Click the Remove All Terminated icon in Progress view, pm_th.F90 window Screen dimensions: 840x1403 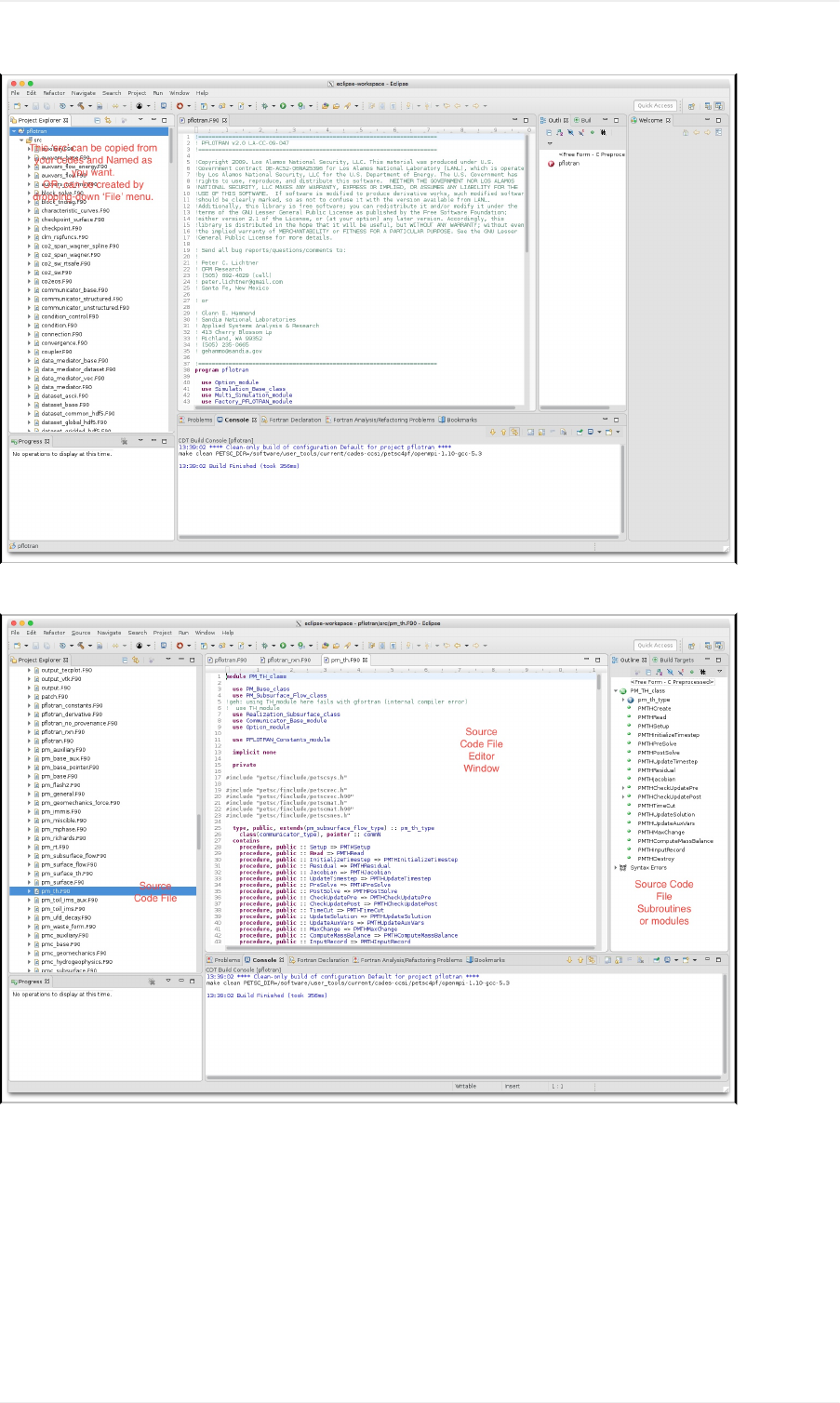point(152,982)
